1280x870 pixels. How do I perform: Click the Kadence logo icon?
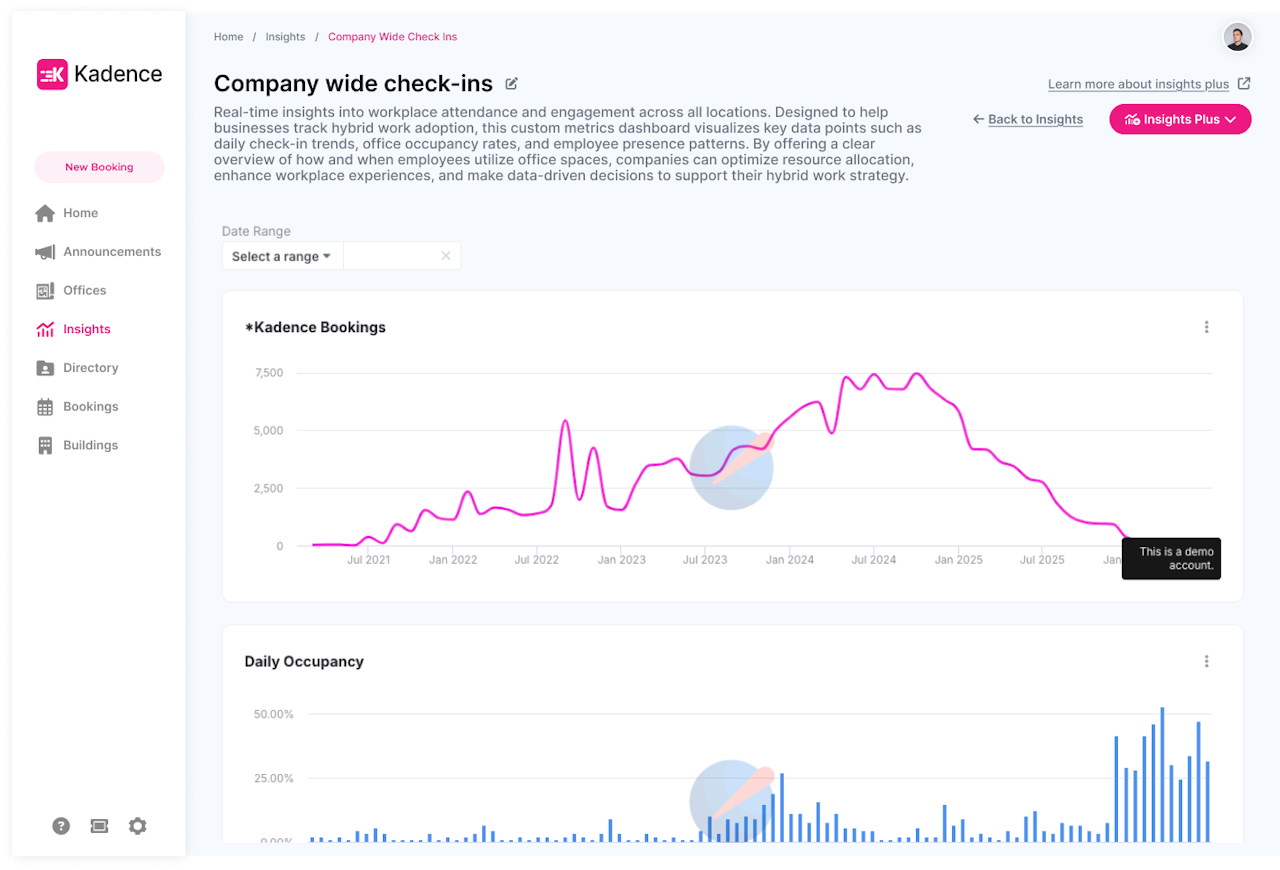click(x=52, y=74)
